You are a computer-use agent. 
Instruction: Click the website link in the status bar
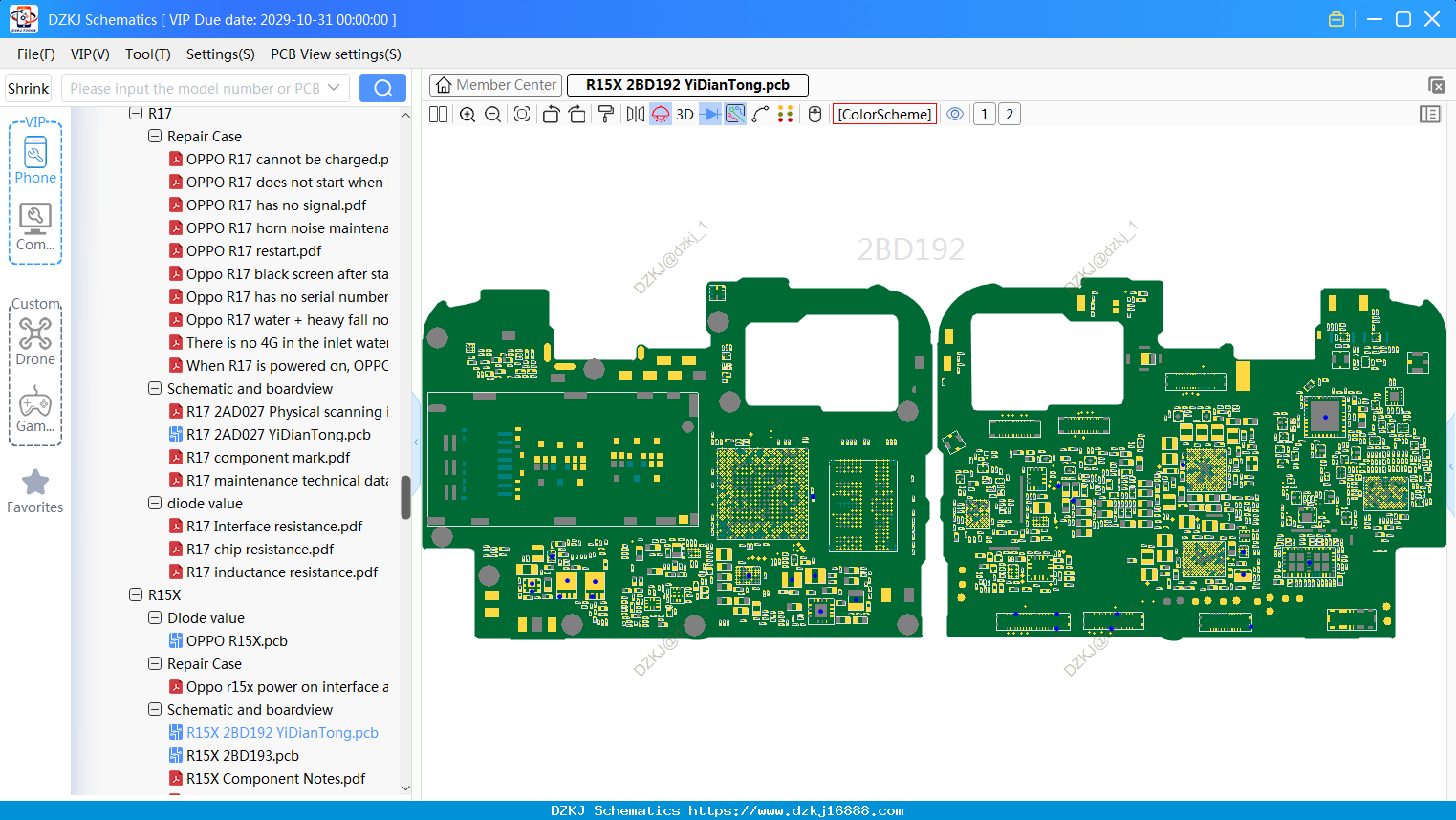(795, 810)
